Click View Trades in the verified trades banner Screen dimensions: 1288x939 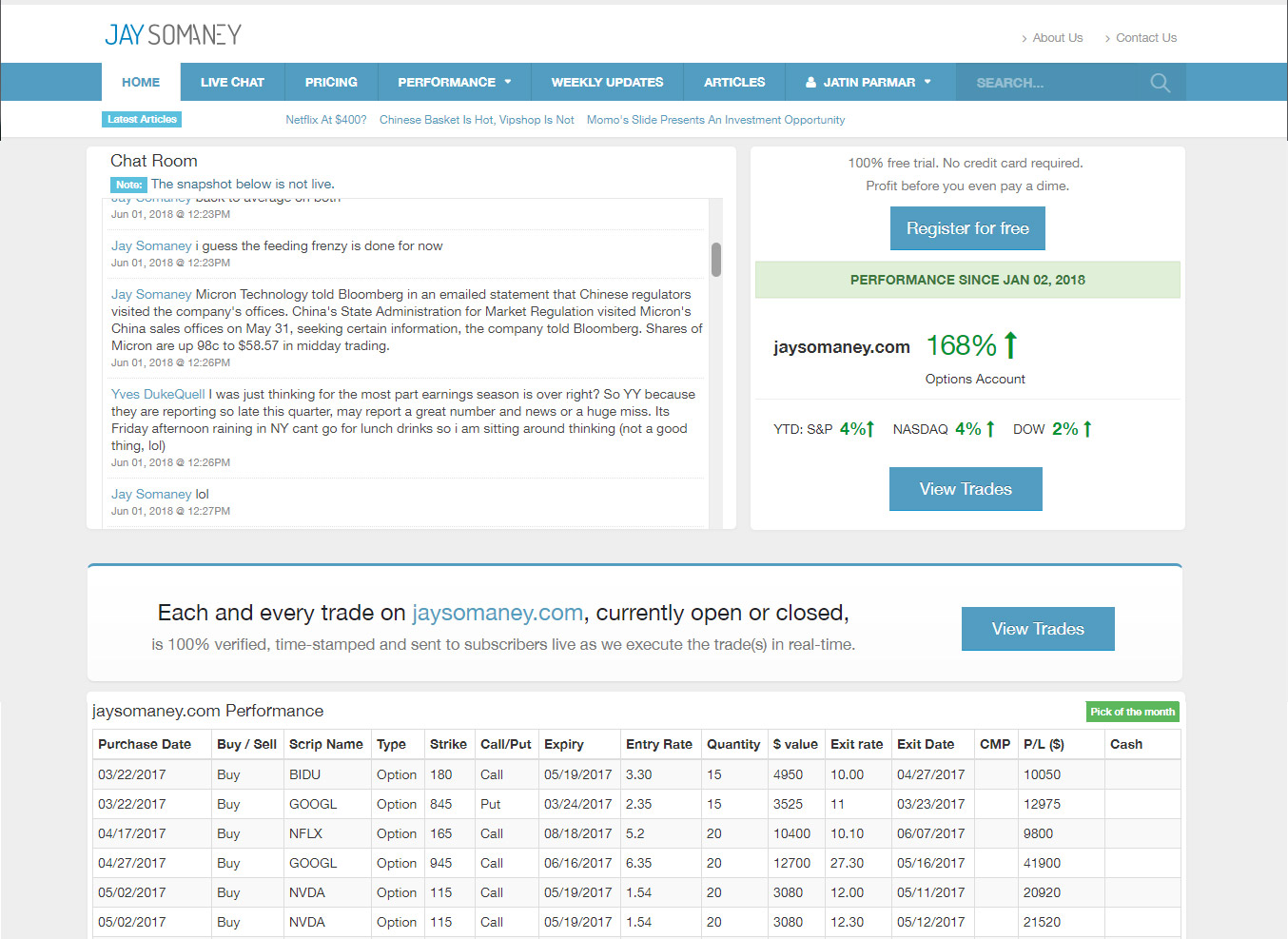pos(1037,629)
